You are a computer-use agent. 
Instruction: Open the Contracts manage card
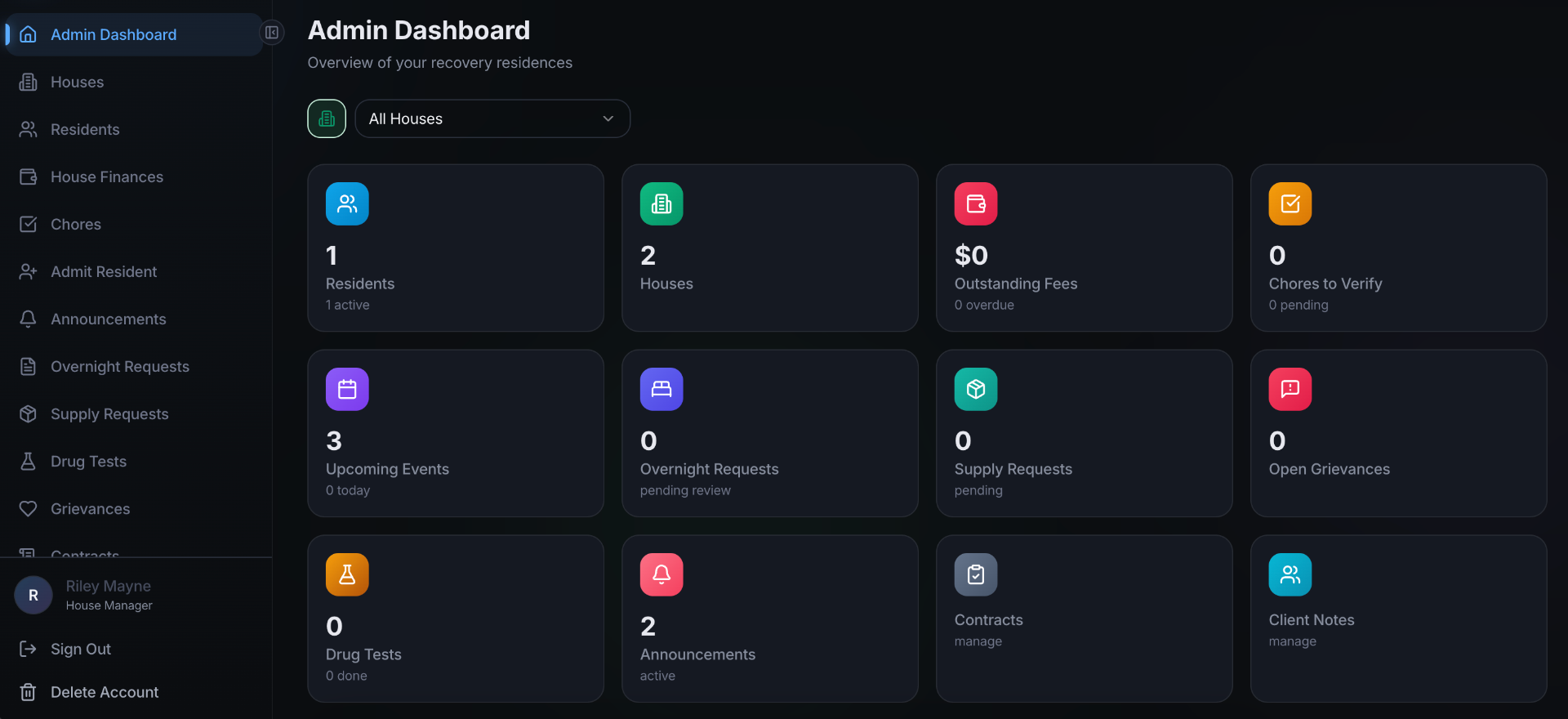1084,619
